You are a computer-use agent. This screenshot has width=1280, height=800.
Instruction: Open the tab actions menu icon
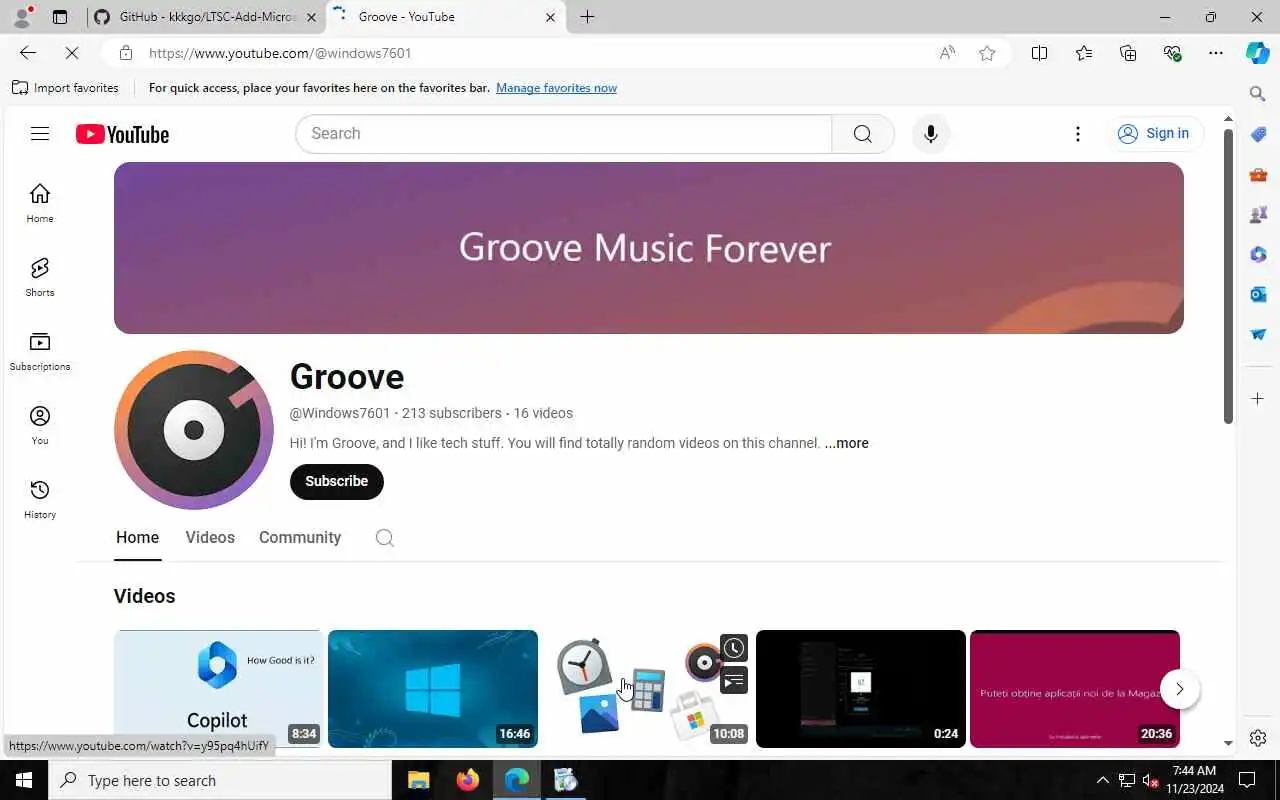(60, 17)
